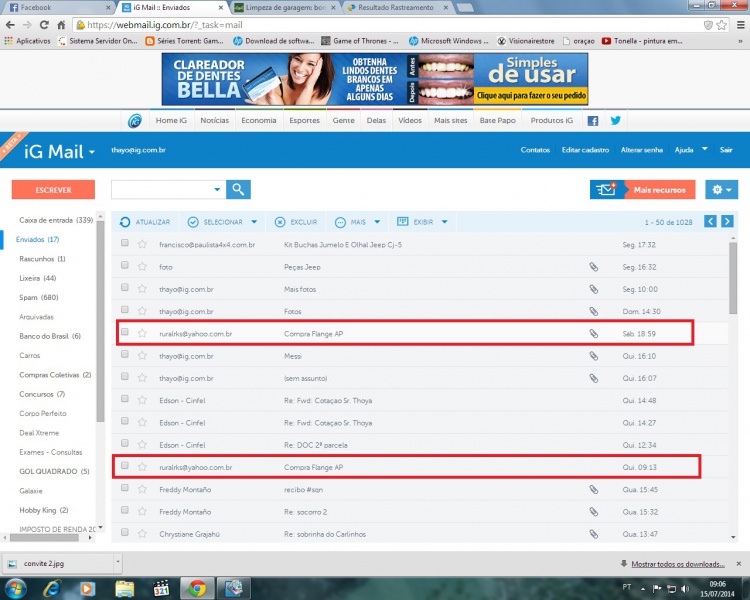Click the Escrever compose button
750x600 pixels.
pos(53,189)
